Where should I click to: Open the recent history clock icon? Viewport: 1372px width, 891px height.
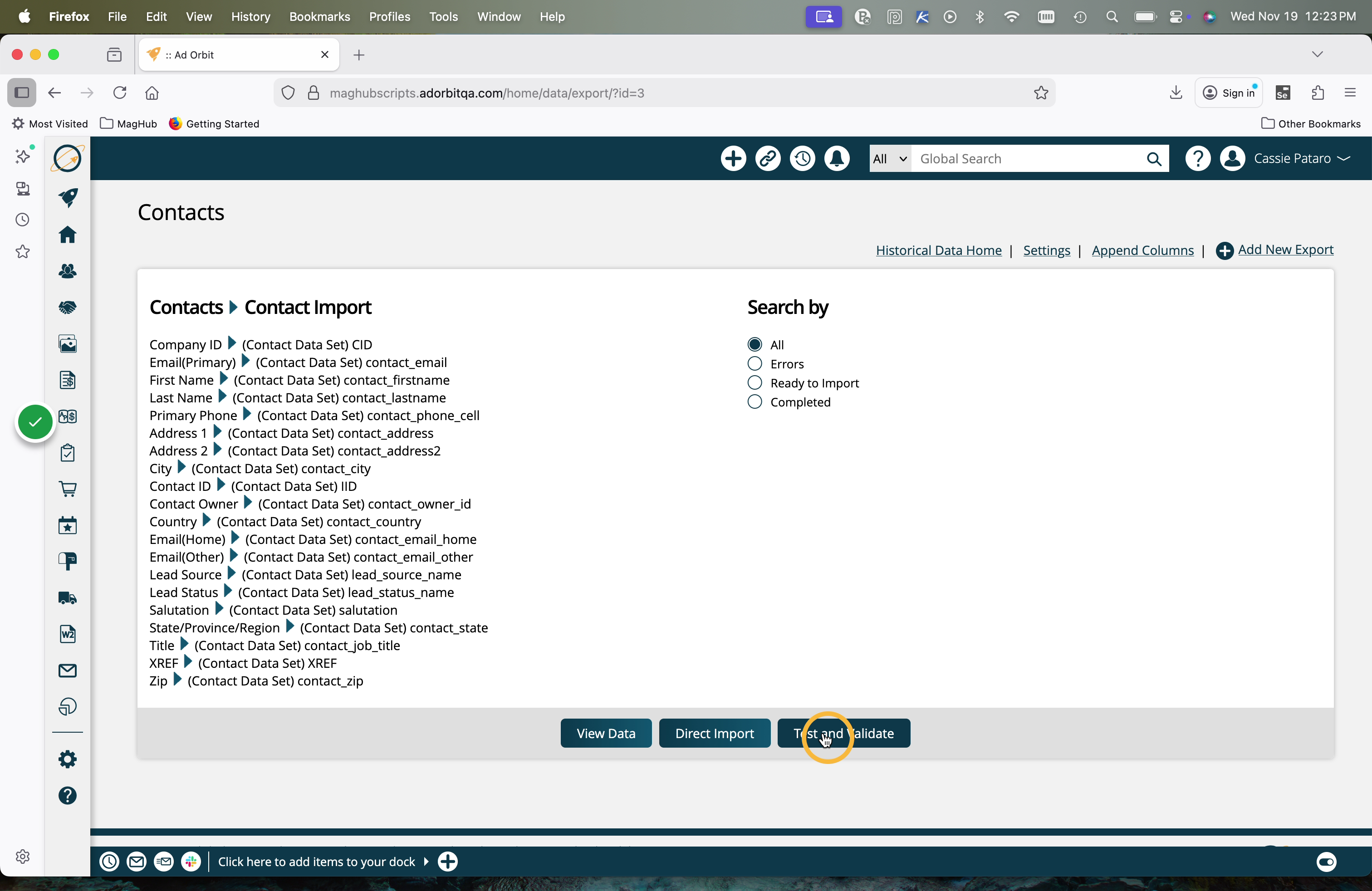tap(802, 158)
